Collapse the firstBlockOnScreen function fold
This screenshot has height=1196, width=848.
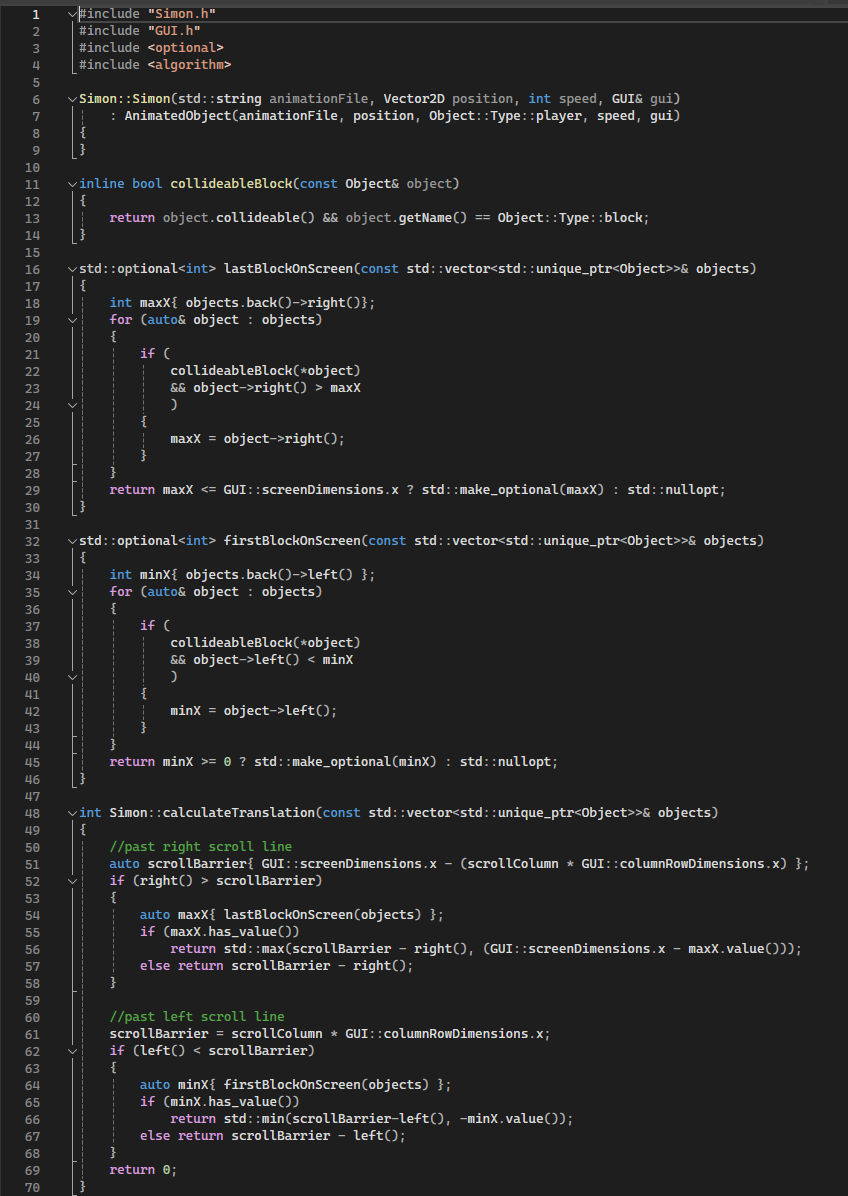pyautogui.click(x=70, y=540)
